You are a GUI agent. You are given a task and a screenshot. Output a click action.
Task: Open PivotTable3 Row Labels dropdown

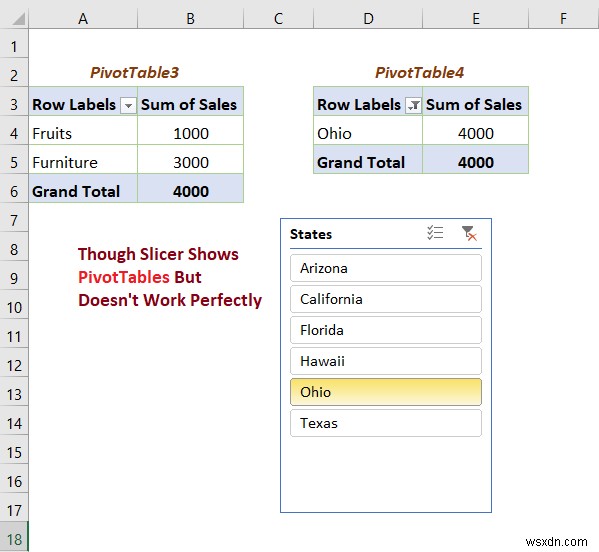pos(128,105)
